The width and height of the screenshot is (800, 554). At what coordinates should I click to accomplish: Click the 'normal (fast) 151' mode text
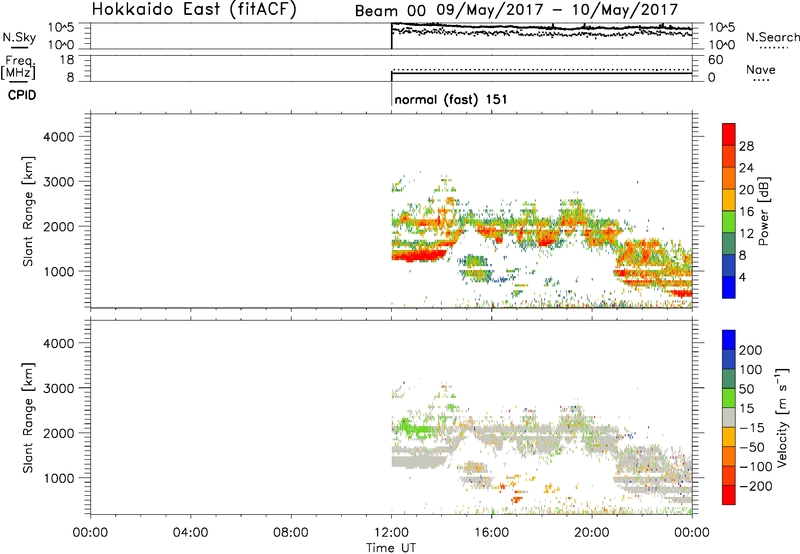(x=451, y=99)
